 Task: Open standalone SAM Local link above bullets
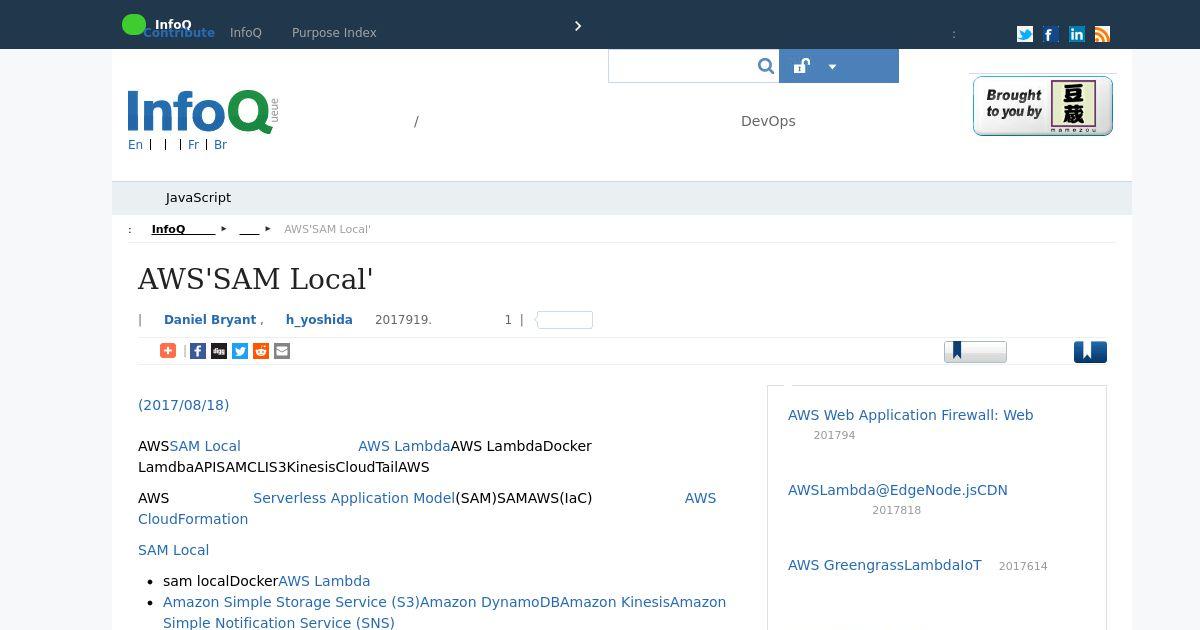(173, 550)
